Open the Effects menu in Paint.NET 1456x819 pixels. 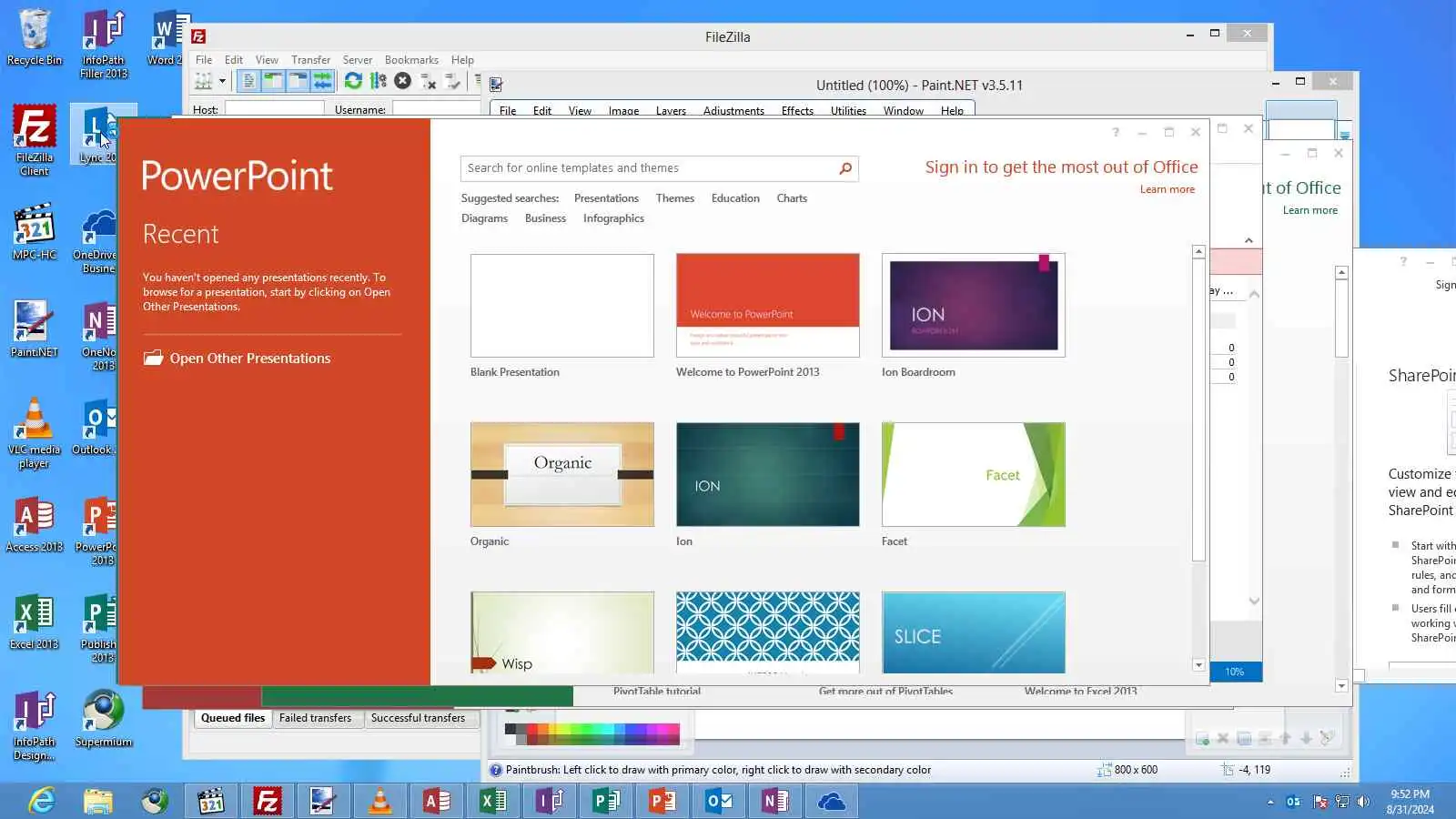(x=797, y=111)
